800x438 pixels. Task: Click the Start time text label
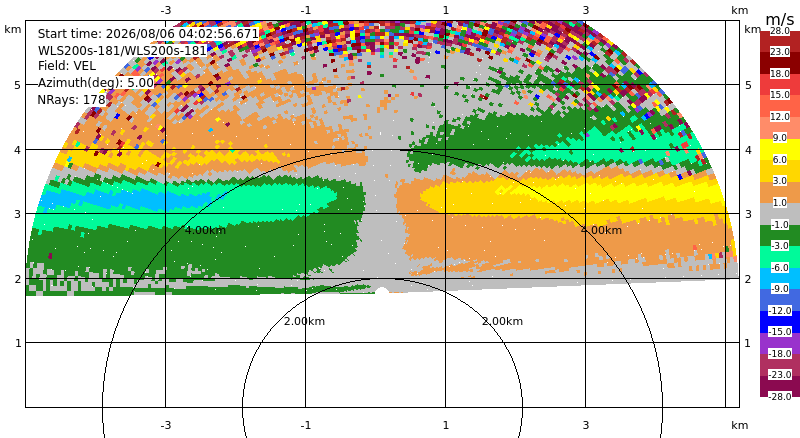(148, 34)
